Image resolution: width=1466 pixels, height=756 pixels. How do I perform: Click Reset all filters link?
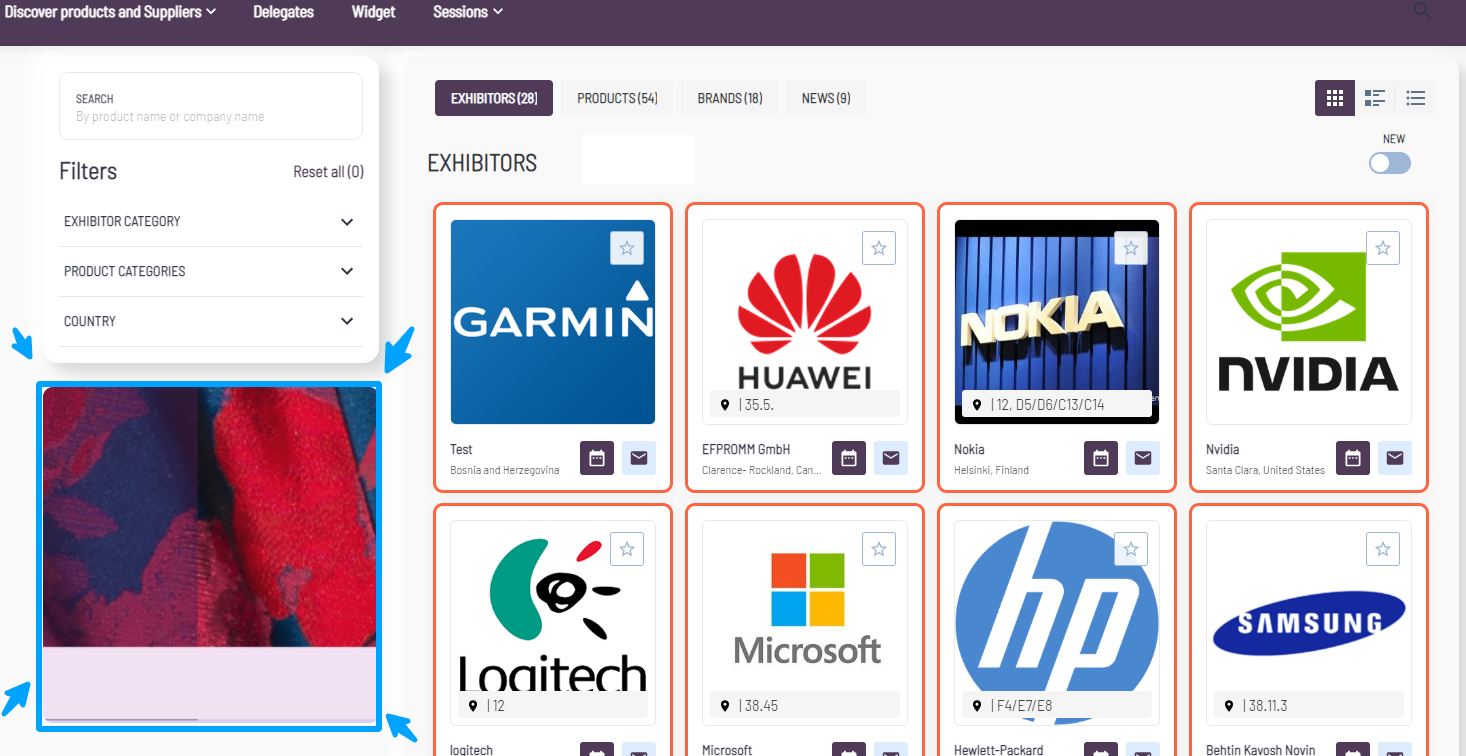coord(328,172)
